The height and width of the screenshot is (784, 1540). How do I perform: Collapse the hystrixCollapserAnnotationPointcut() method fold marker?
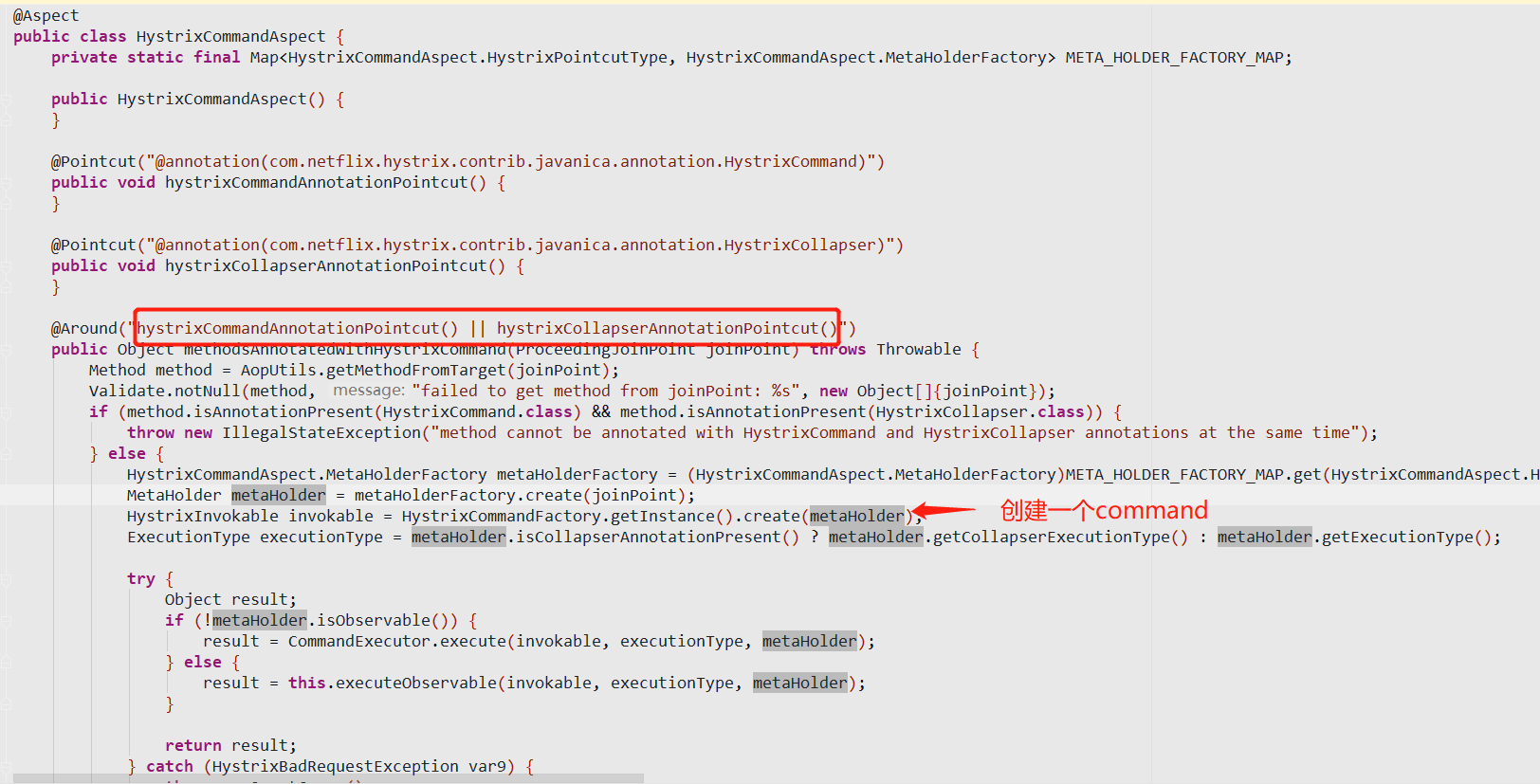tap(8, 266)
